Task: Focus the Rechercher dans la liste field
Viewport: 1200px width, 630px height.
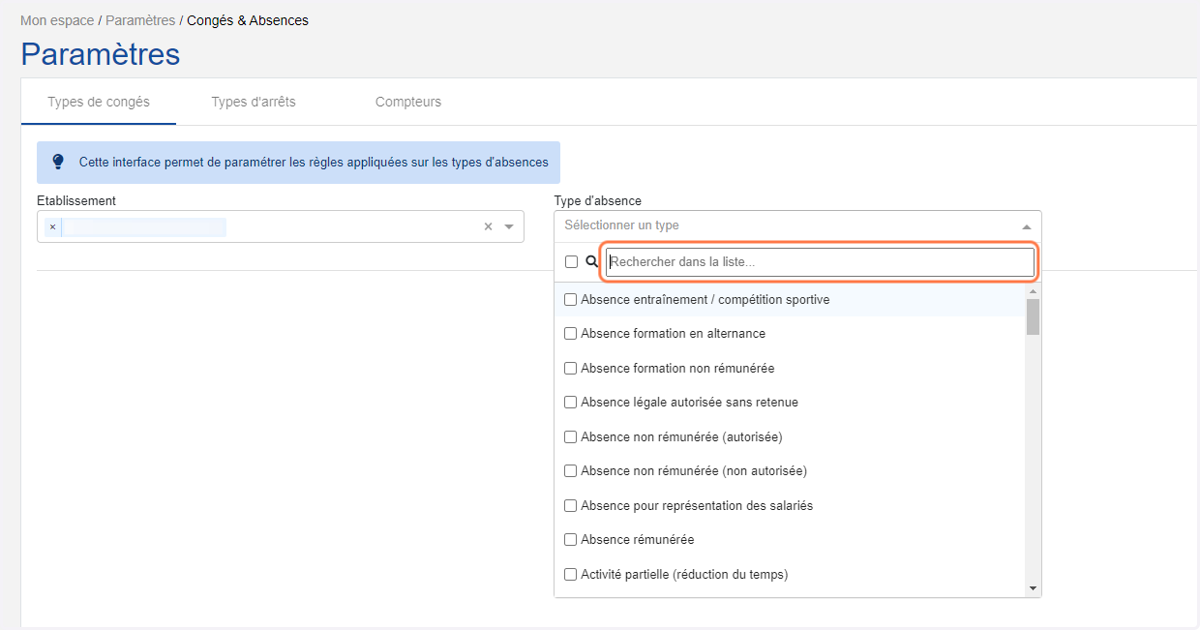Action: [x=820, y=262]
